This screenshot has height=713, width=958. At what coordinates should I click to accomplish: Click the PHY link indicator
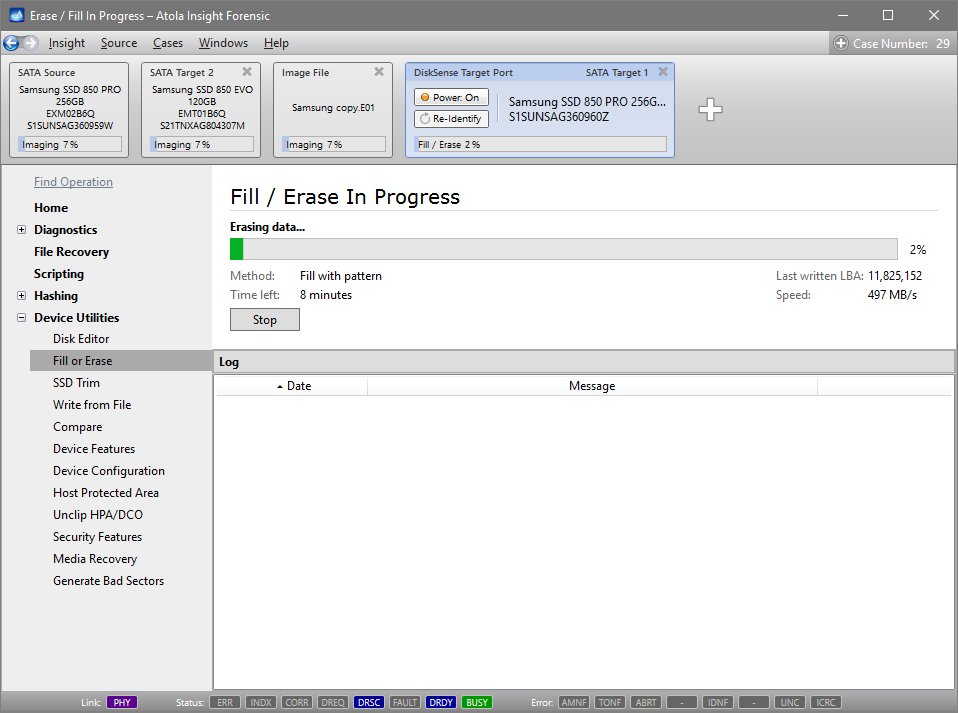(x=121, y=702)
